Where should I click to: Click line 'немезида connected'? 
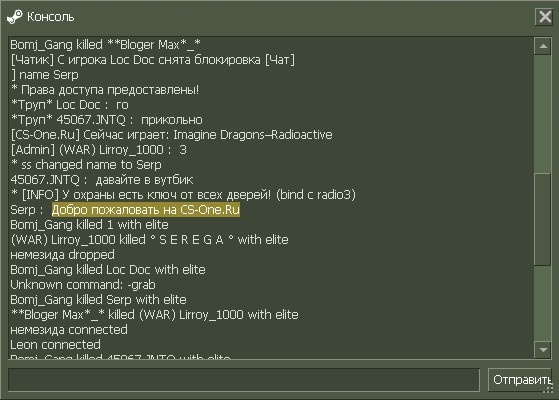point(69,329)
